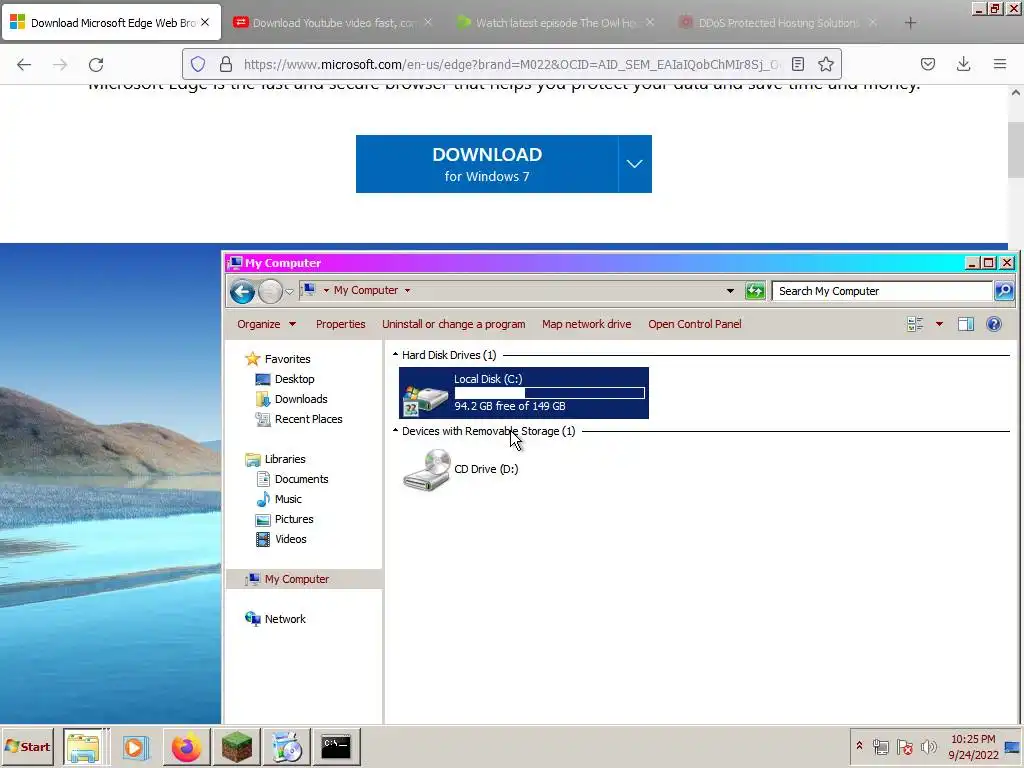1024x768 pixels.
Task: Collapse the Hard Disk Drives group
Action: point(395,355)
